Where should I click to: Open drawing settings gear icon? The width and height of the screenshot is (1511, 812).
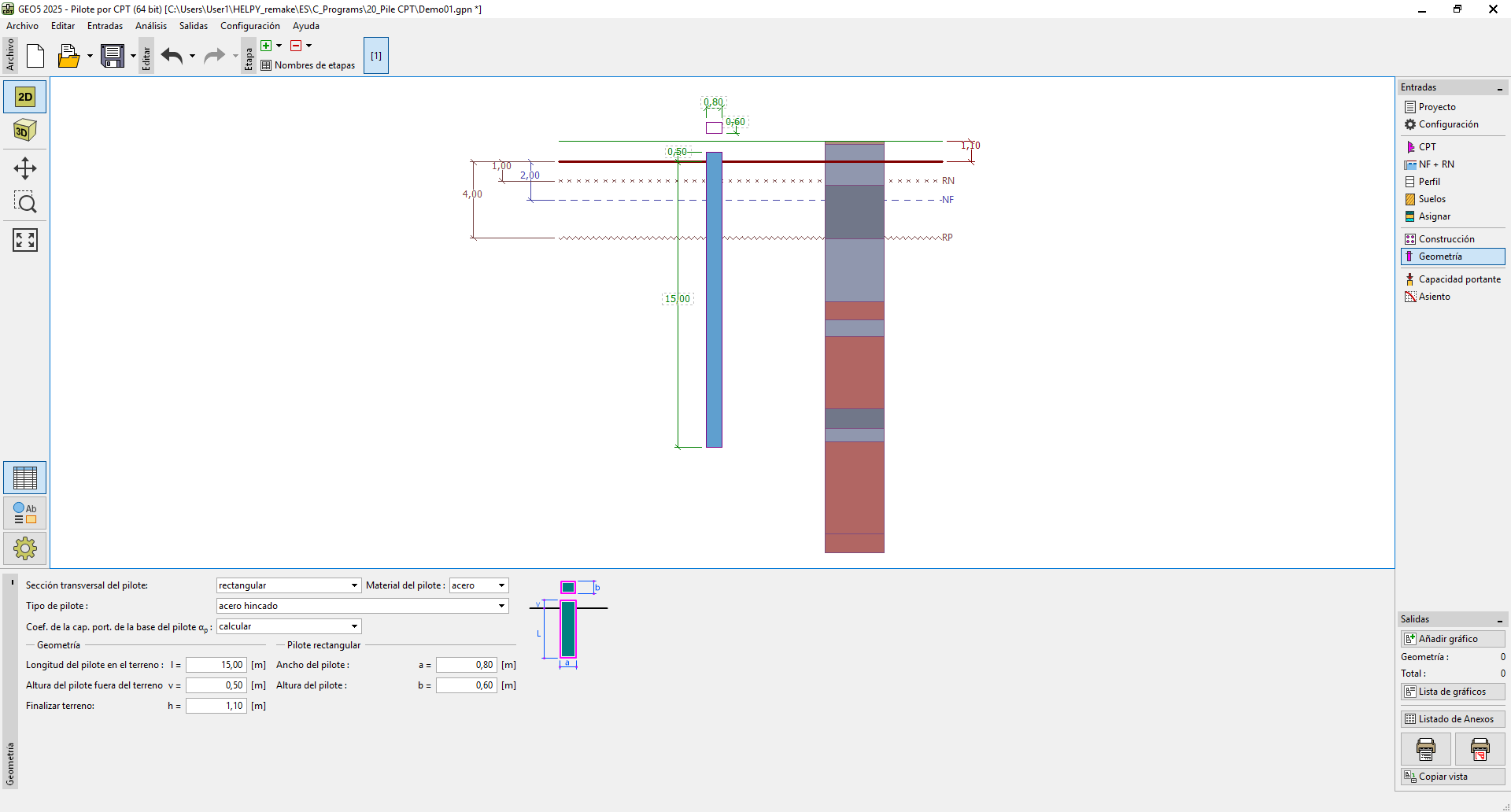[x=25, y=548]
